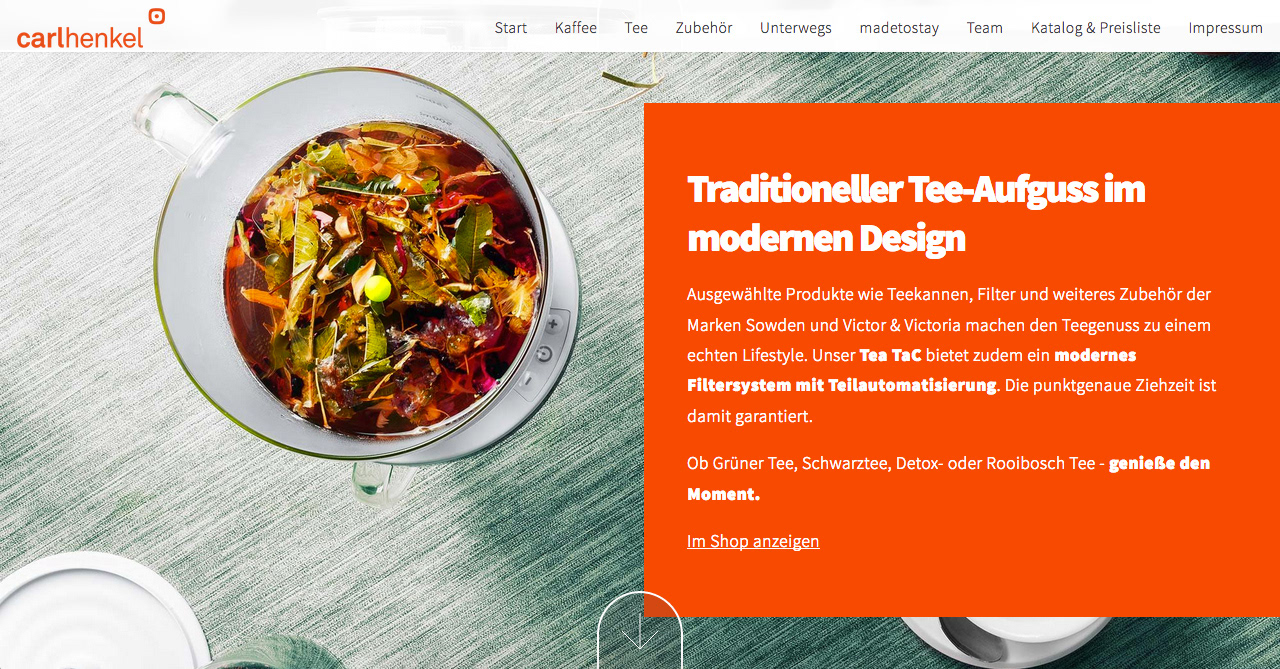Viewport: 1280px width, 669px height.
Task: Click the 'Traditioneller Tee-Aufguss' heading
Action: 916,213
